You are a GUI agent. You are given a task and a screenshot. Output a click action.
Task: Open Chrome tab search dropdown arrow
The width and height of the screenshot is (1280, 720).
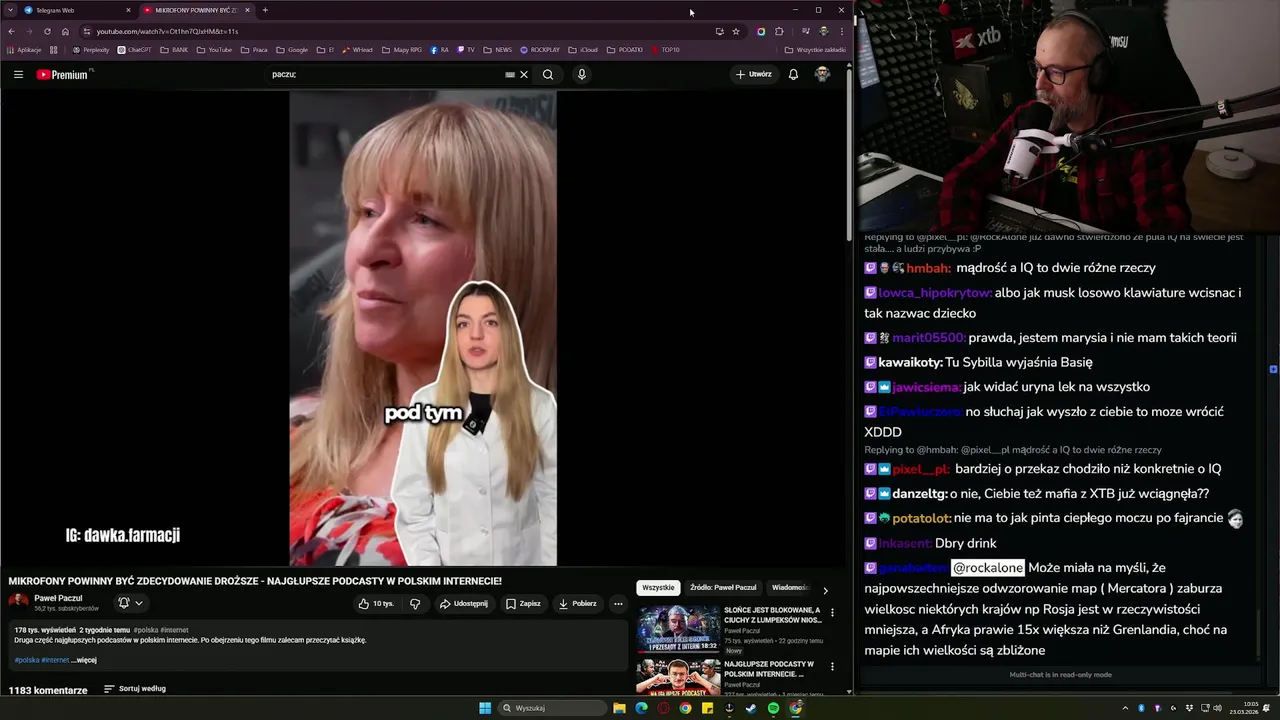[x=10, y=10]
